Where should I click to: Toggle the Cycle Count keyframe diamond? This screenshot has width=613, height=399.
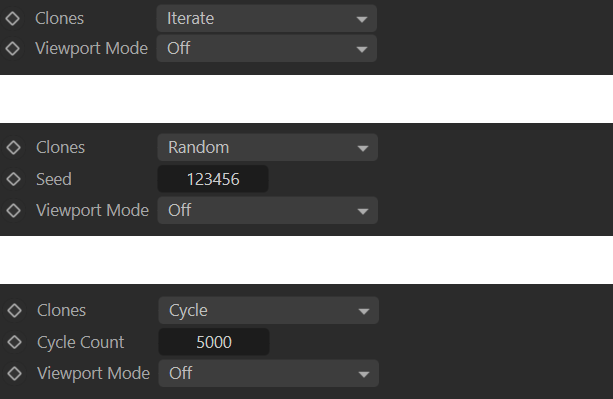[x=14, y=342]
